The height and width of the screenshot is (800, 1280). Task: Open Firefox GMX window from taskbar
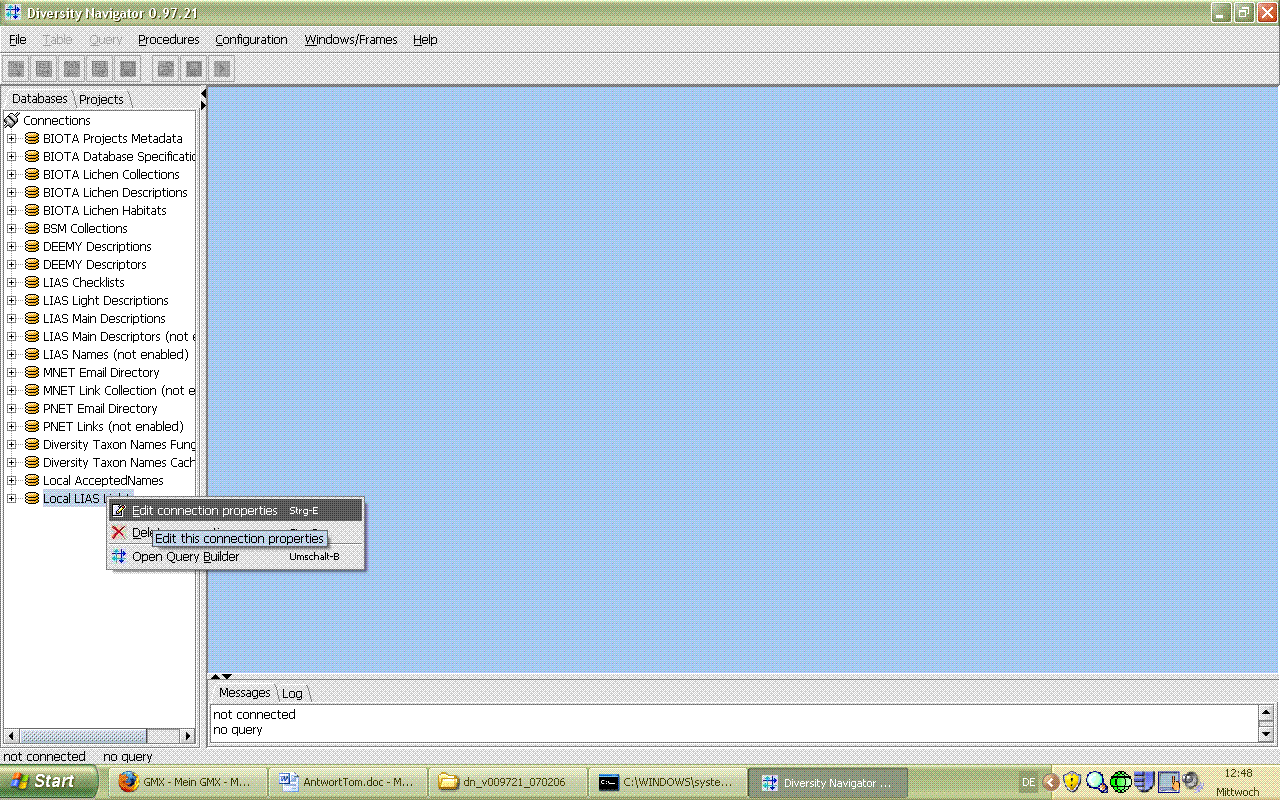[x=185, y=782]
